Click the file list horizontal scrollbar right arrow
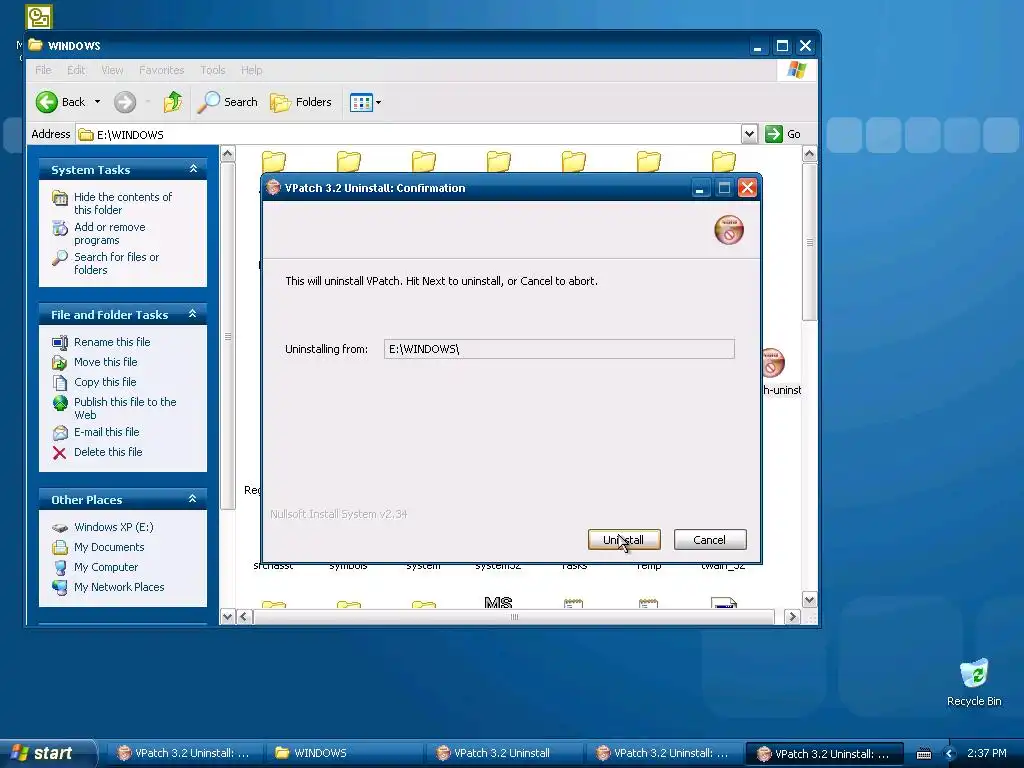1024x768 pixels. pos(792,616)
